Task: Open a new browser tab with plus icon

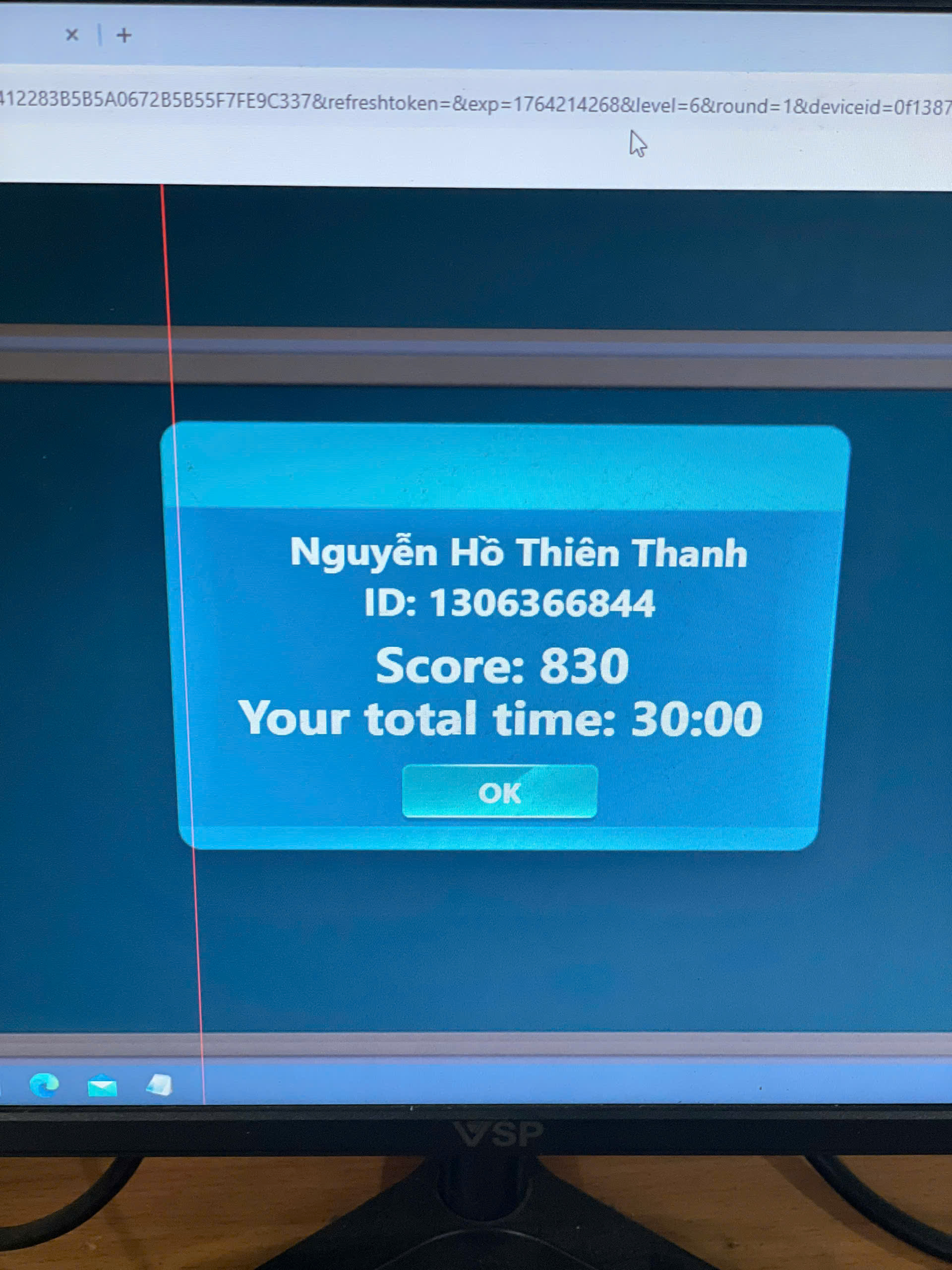Action: [124, 36]
